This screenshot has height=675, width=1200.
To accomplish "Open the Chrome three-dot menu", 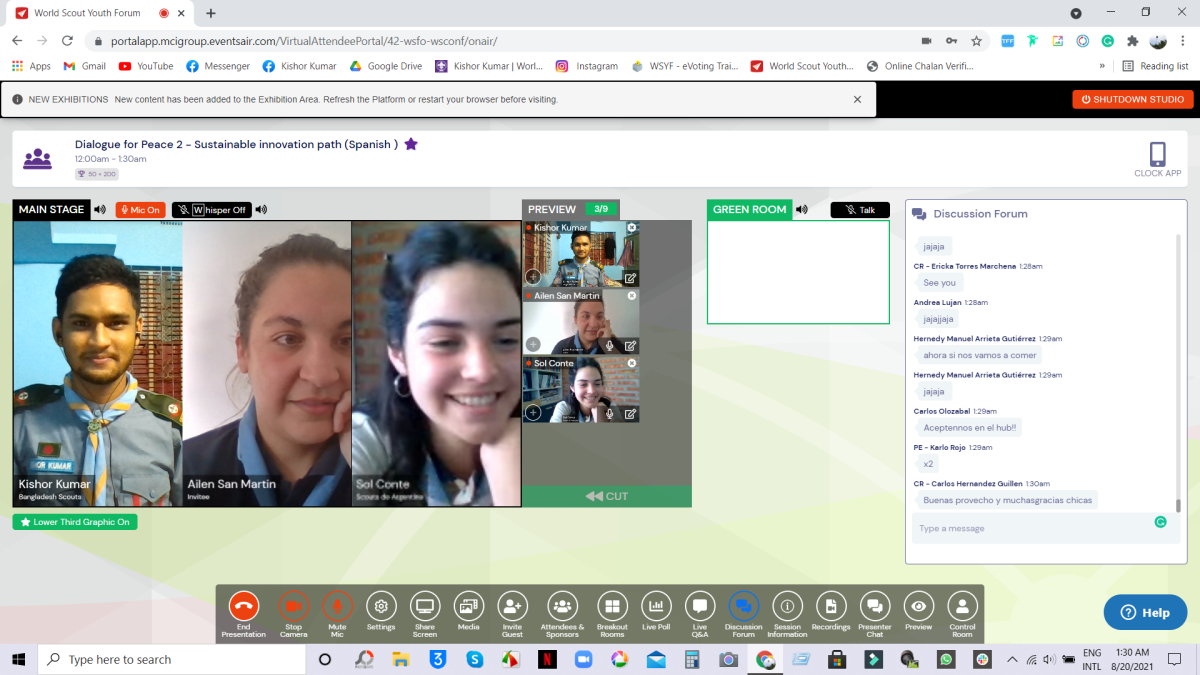I will coord(1184,41).
